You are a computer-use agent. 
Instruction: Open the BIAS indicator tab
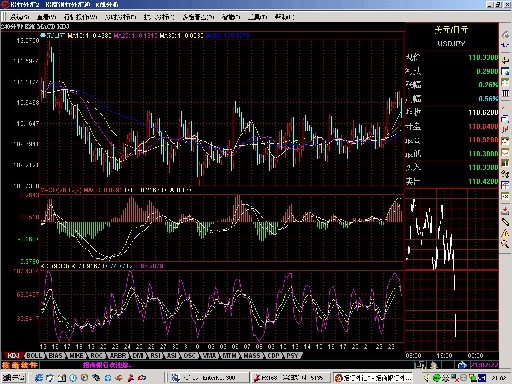[55, 356]
